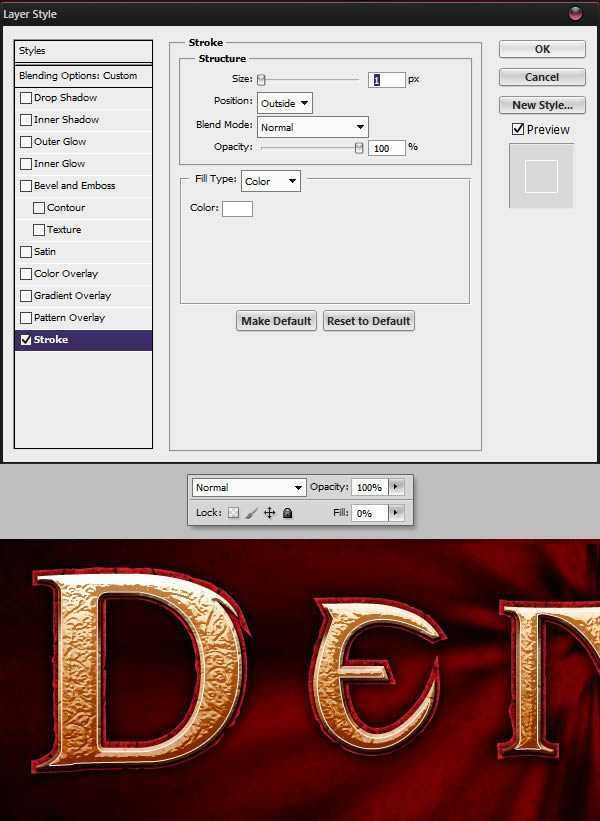This screenshot has height=821, width=600.
Task: Click the stroke Size input field
Action: tap(386, 80)
